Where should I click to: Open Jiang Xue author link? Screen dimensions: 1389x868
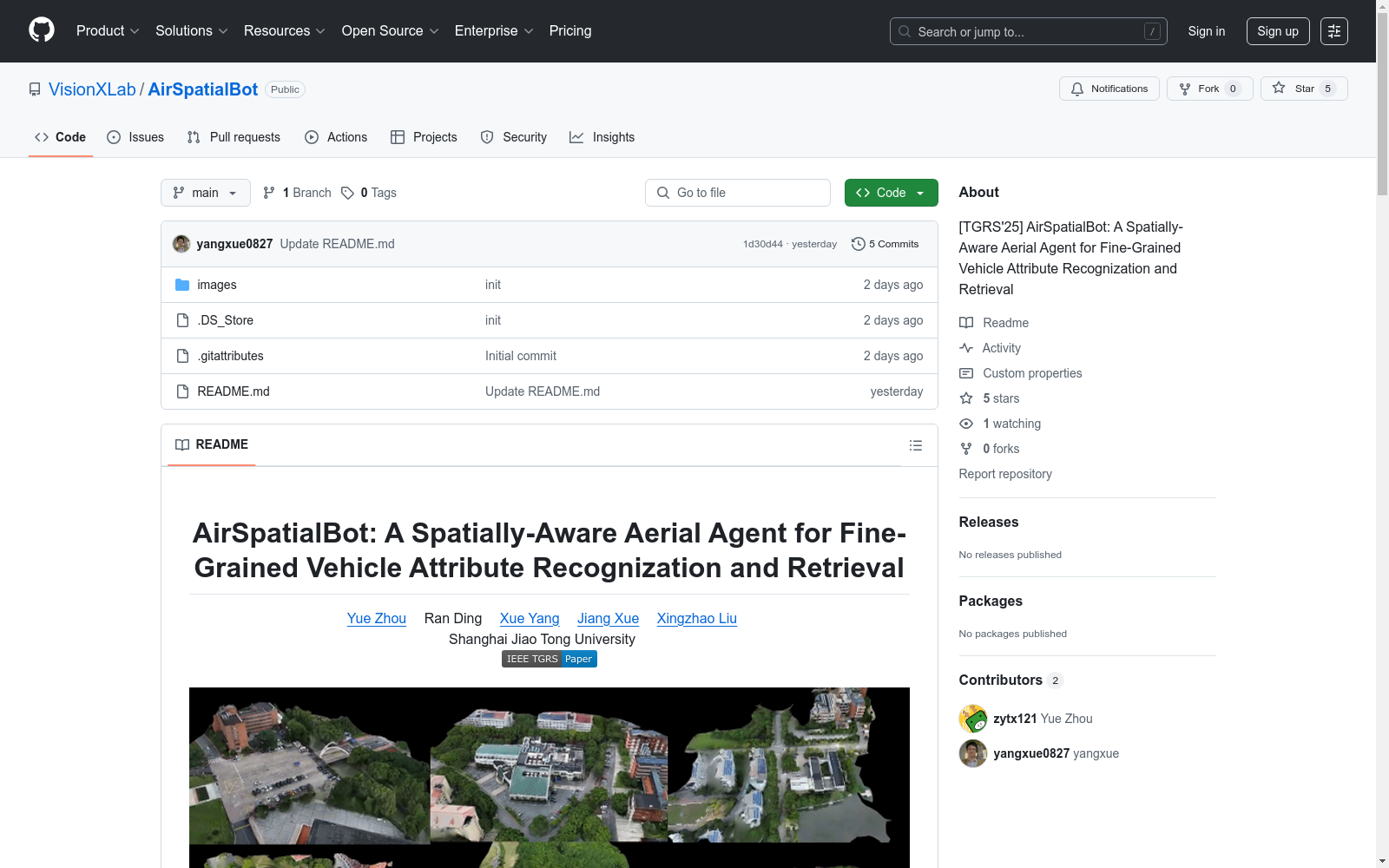pos(609,618)
